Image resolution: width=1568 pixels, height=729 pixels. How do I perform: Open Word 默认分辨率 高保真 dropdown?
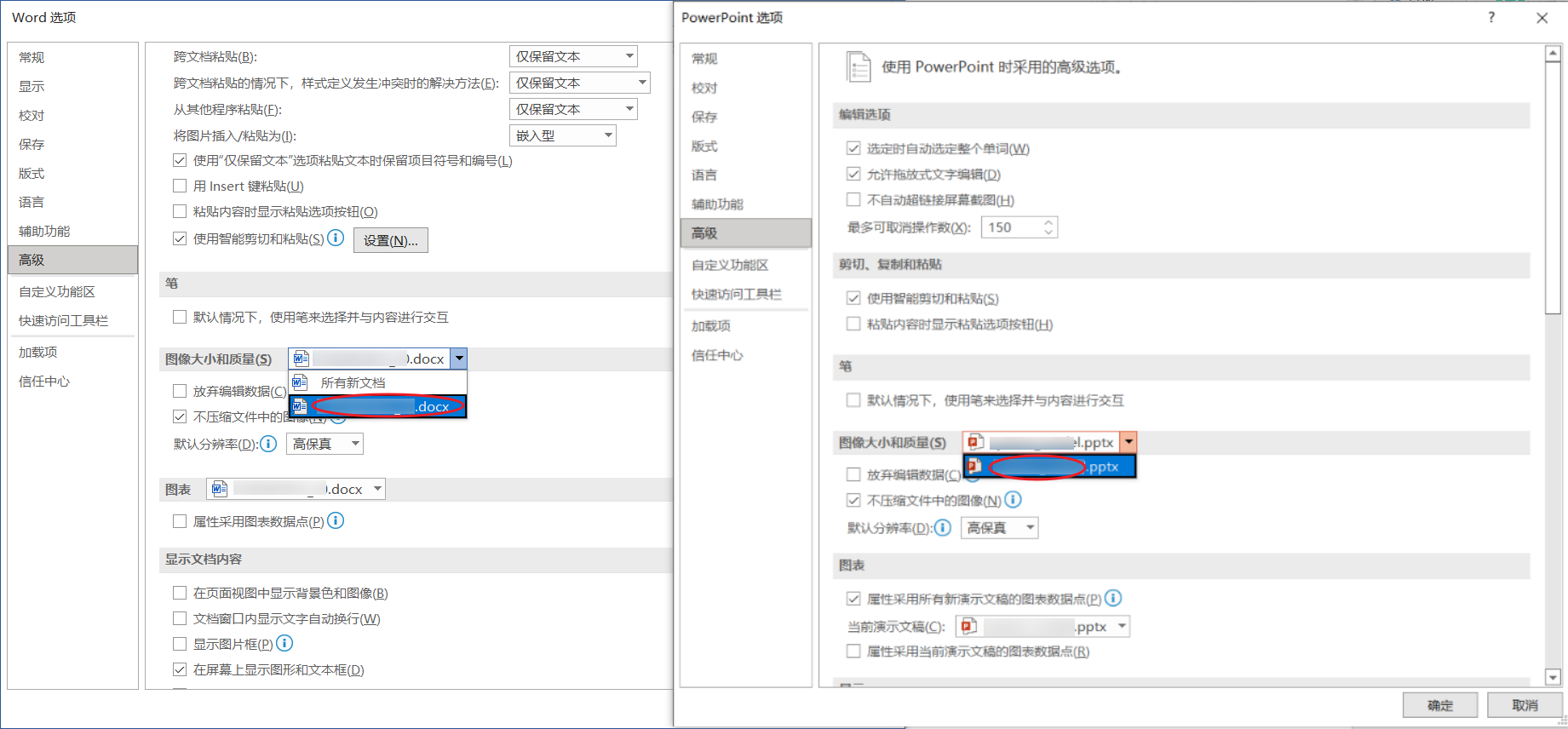(325, 444)
